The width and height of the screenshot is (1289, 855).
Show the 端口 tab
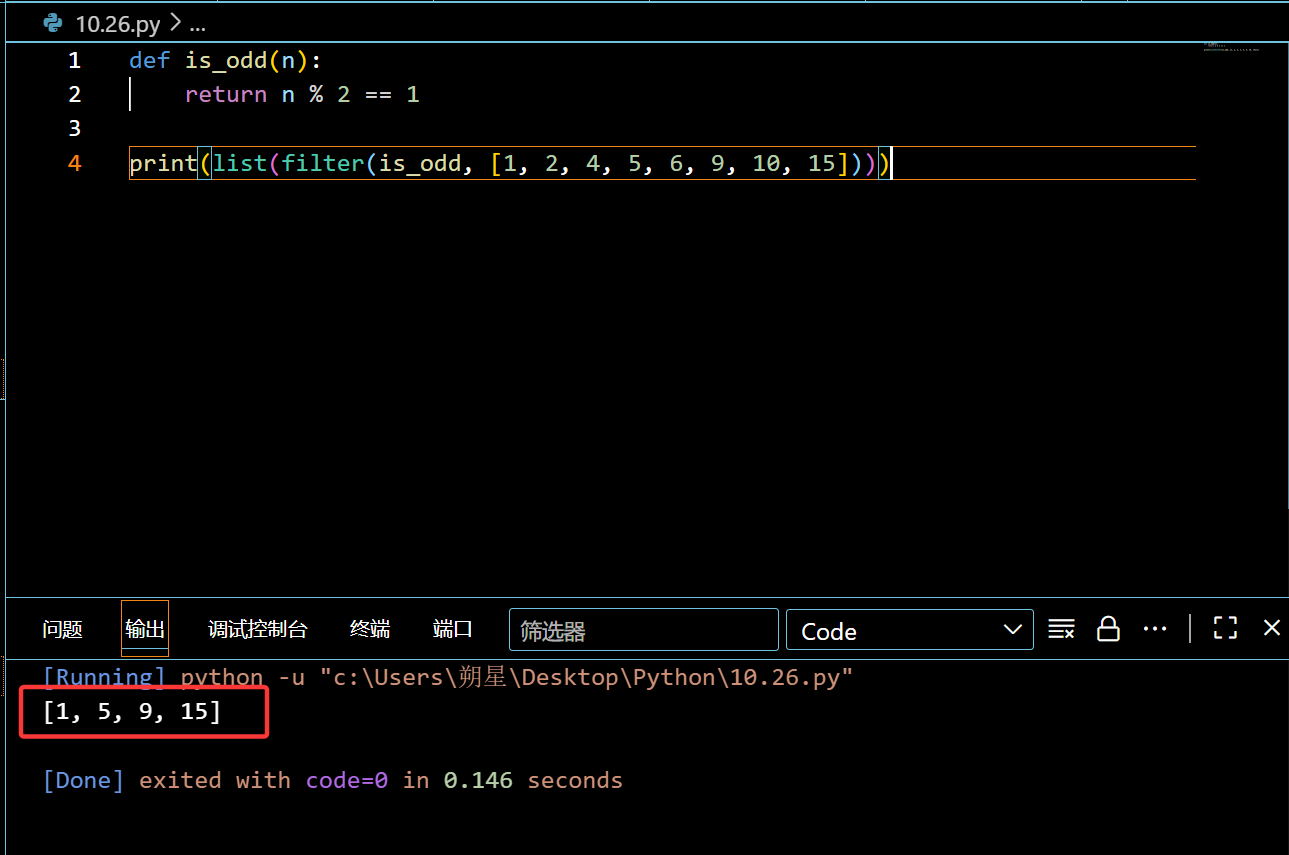point(452,629)
